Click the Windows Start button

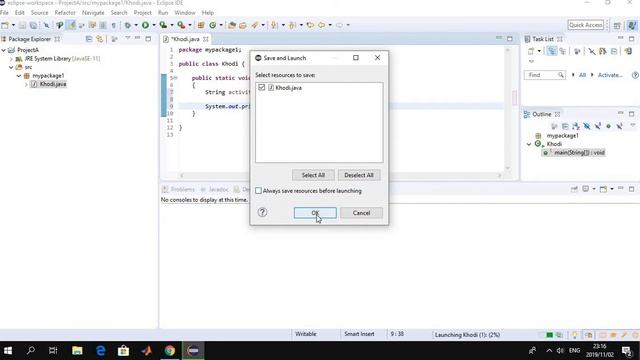[x=8, y=350]
